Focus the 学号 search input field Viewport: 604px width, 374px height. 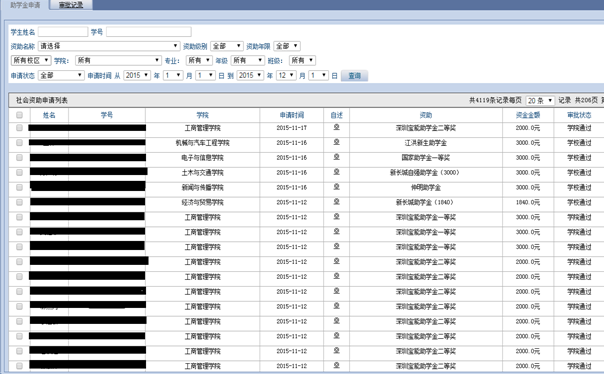click(149, 32)
